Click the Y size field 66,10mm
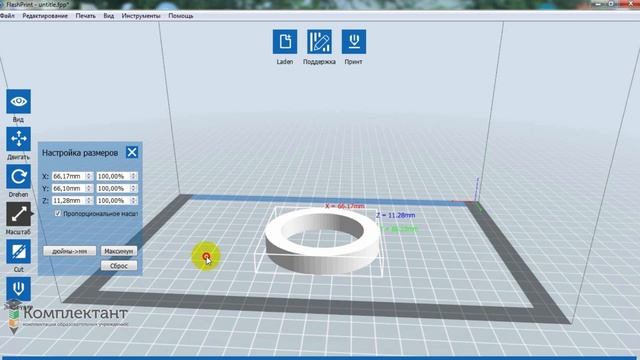640x360 pixels. [x=69, y=189]
